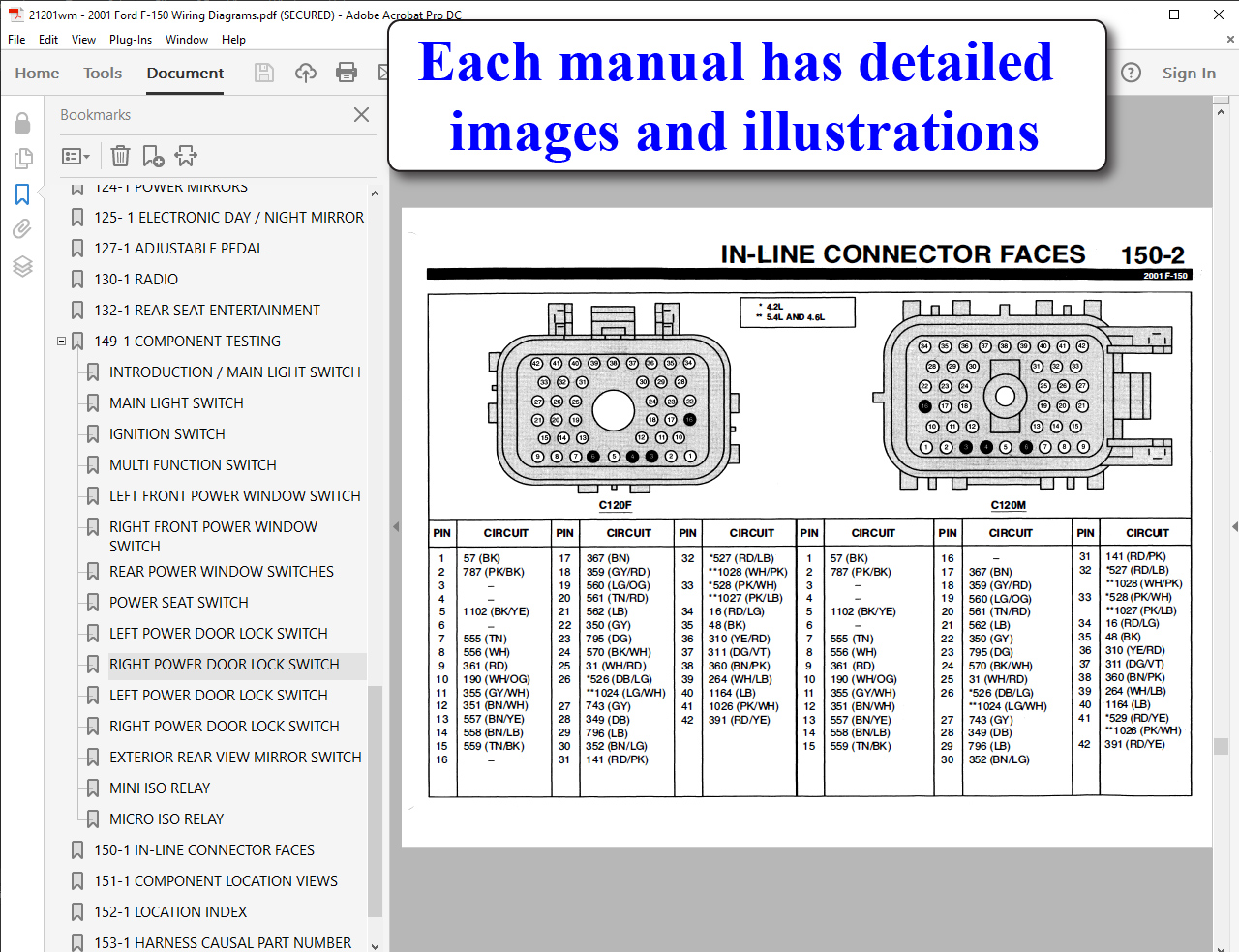Open the Plug-Ins menu
This screenshot has height=952, width=1239.
pyautogui.click(x=131, y=40)
